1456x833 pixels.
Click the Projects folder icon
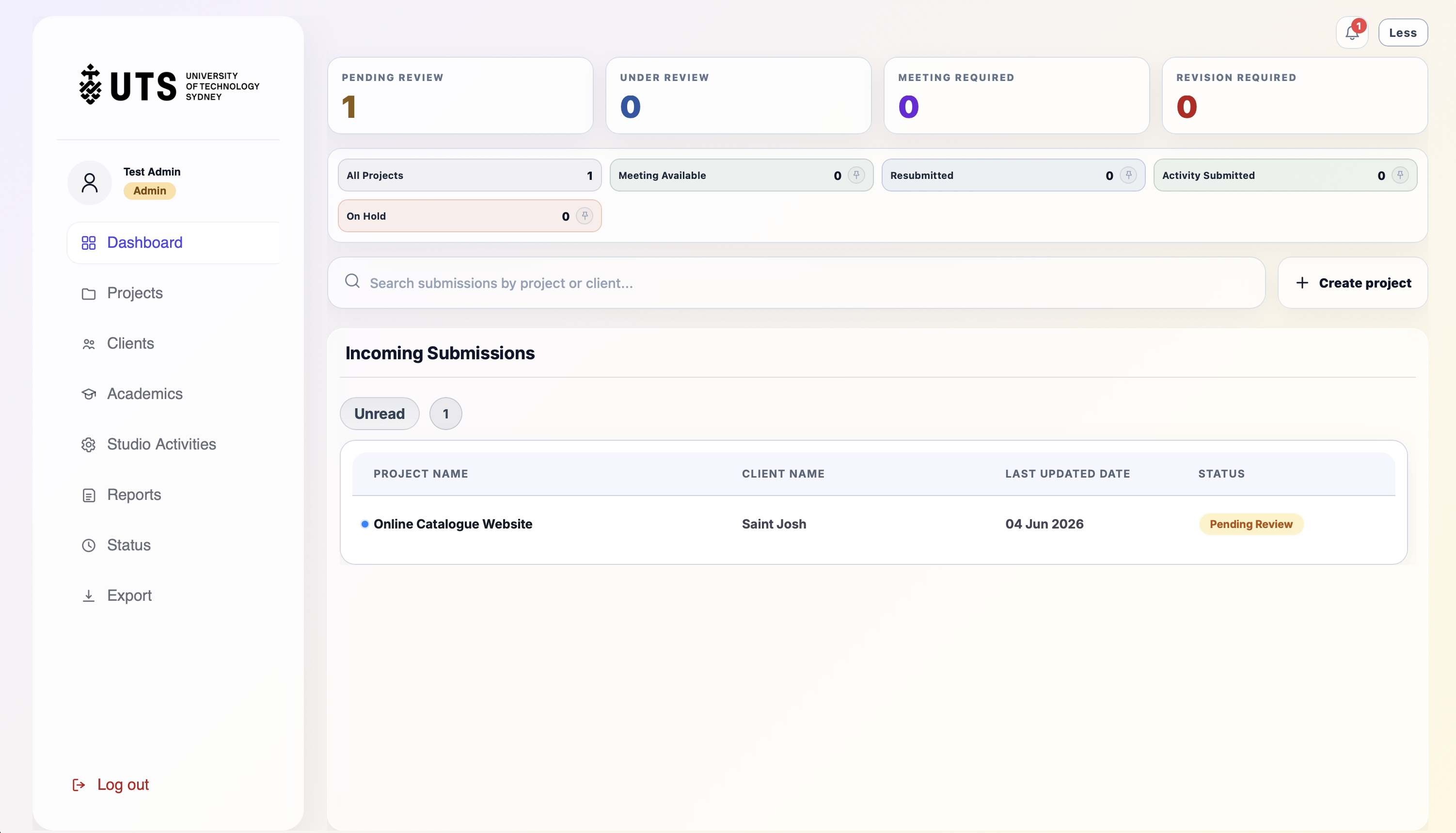[x=89, y=293]
